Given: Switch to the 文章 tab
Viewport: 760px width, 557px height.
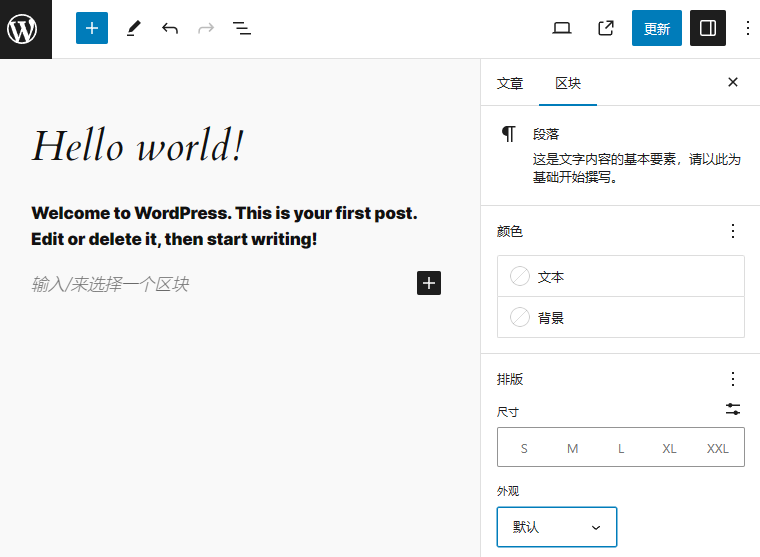Looking at the screenshot, I should click(x=510, y=83).
